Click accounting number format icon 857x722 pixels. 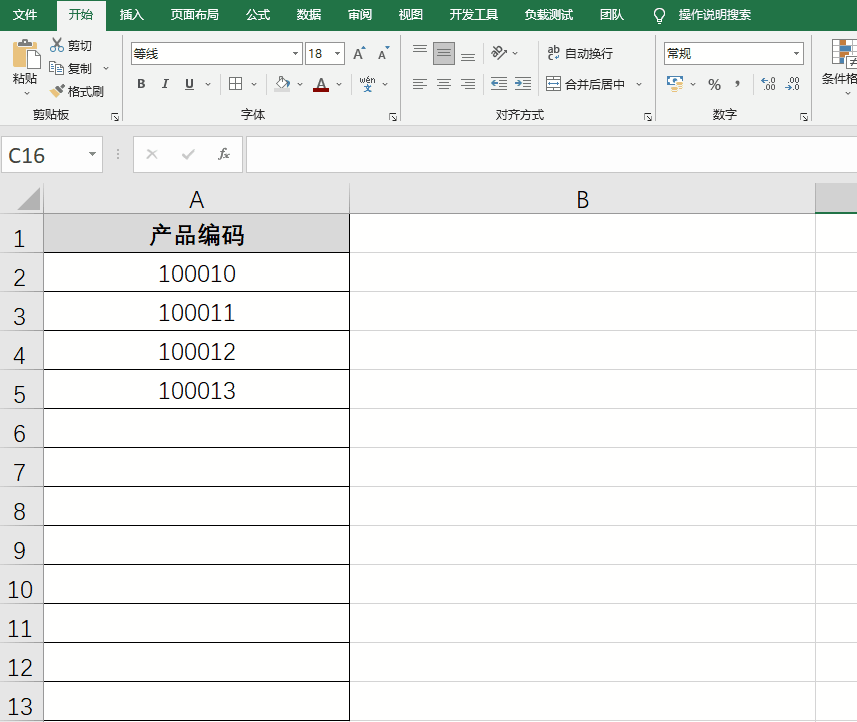(x=675, y=84)
